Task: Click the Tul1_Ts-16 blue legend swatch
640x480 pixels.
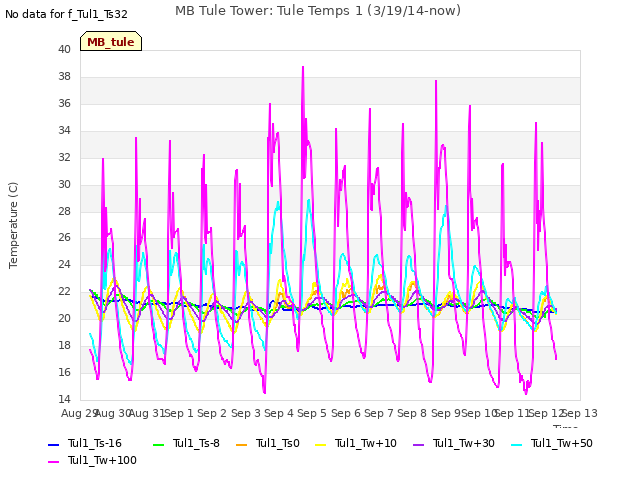Action: [53, 444]
